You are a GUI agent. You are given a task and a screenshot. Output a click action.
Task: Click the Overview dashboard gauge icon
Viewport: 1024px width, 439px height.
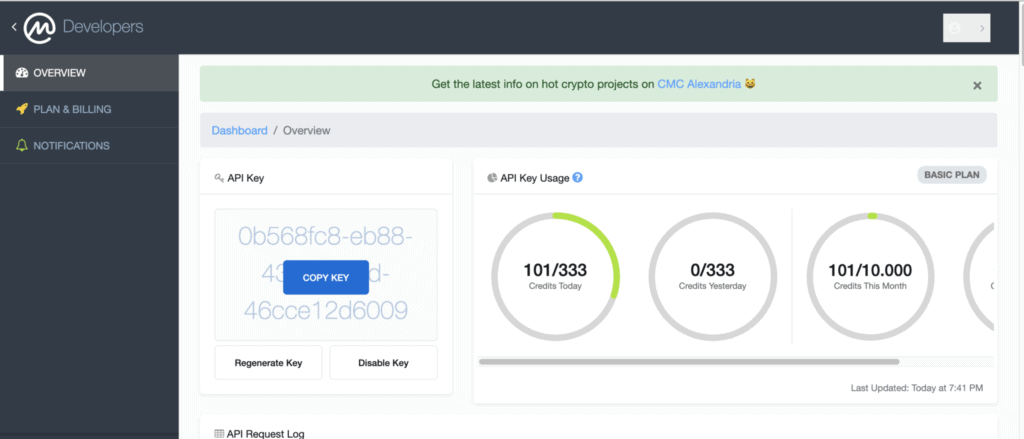pyautogui.click(x=22, y=73)
